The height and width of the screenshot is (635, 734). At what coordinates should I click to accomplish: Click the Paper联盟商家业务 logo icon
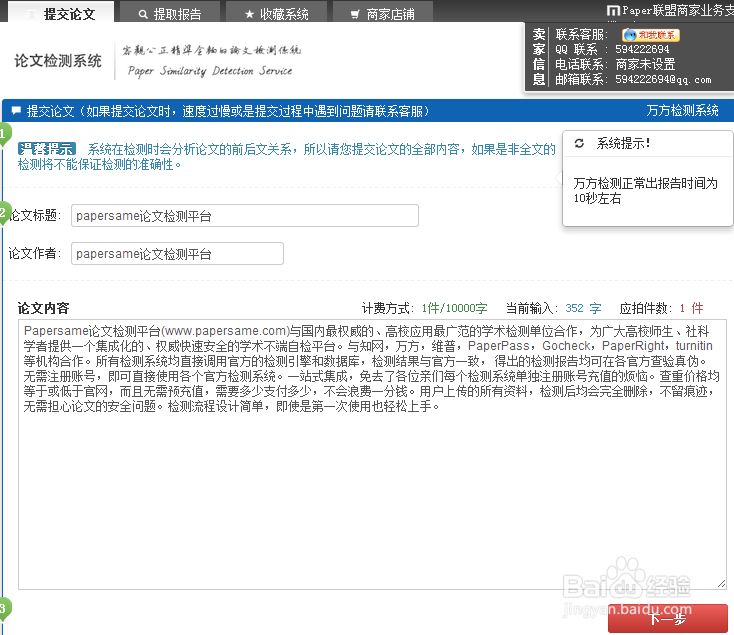[x=613, y=11]
